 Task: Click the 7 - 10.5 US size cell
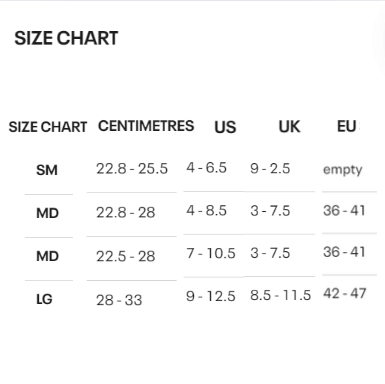[211, 253]
